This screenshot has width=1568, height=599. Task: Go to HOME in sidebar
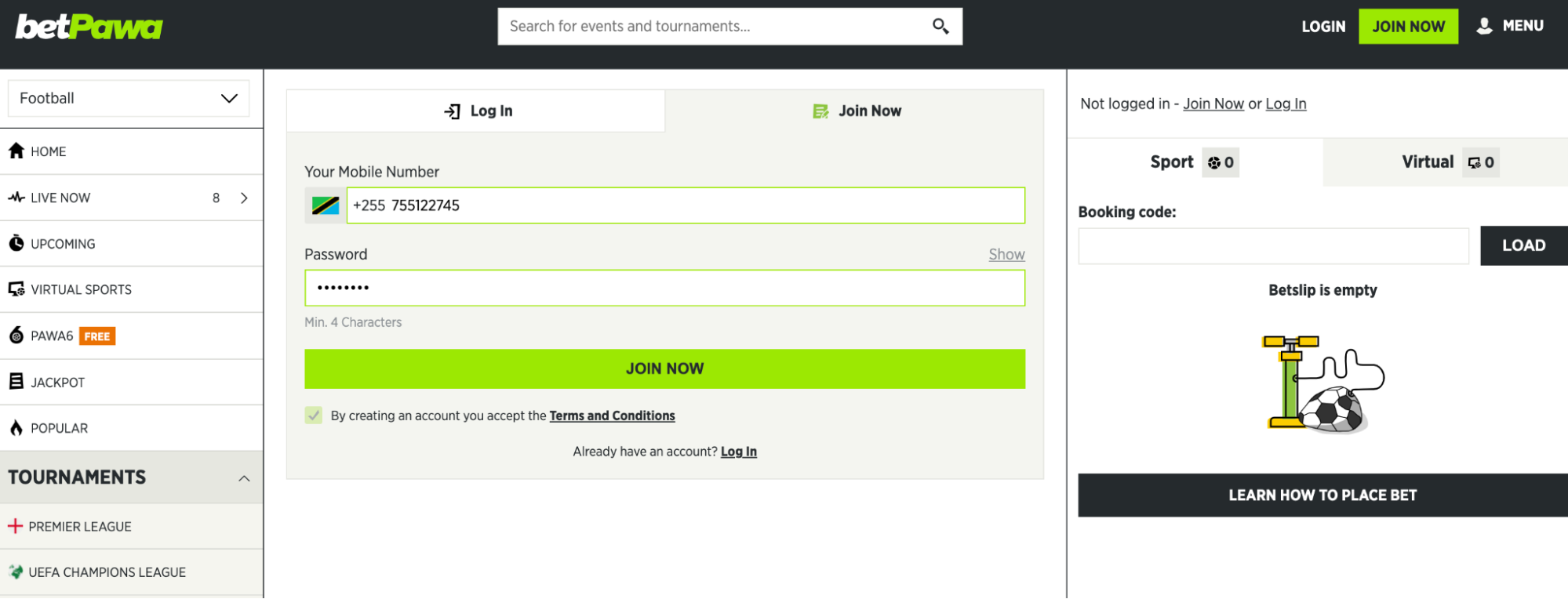coord(132,151)
